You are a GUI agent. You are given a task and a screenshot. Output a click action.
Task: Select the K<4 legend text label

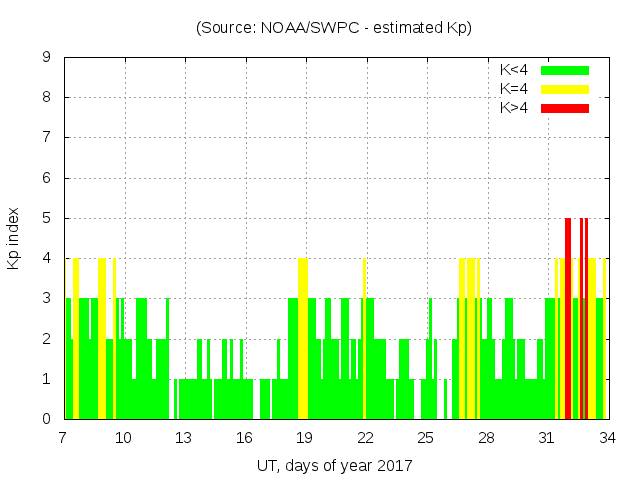pyautogui.click(x=514, y=70)
